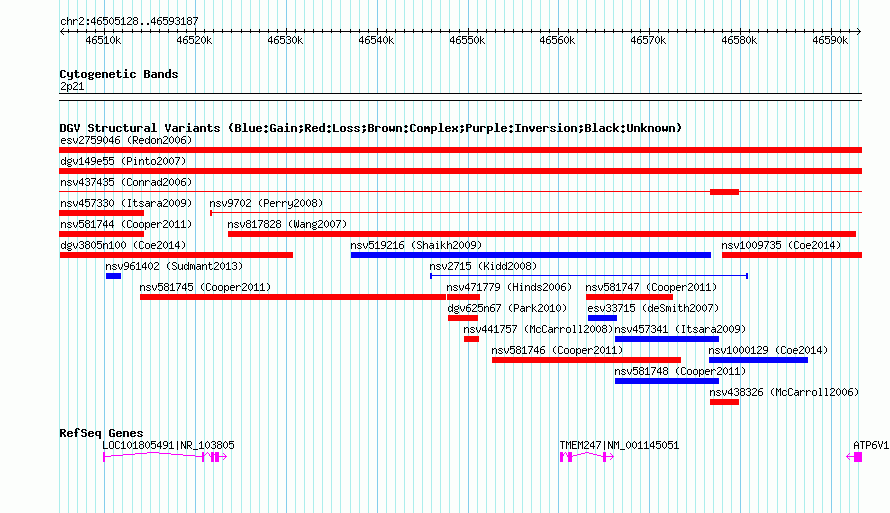890x513 pixels.
Task: Click red bar under nsv438326 (McCarroll2006)
Action: (724, 402)
